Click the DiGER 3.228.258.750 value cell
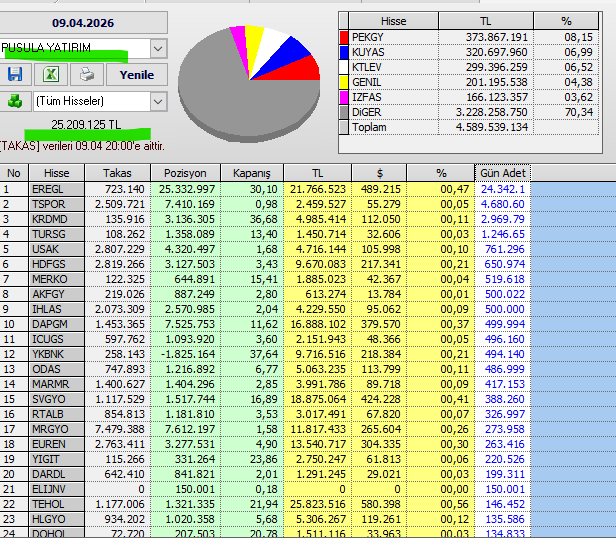616x538 pixels. coord(486,112)
